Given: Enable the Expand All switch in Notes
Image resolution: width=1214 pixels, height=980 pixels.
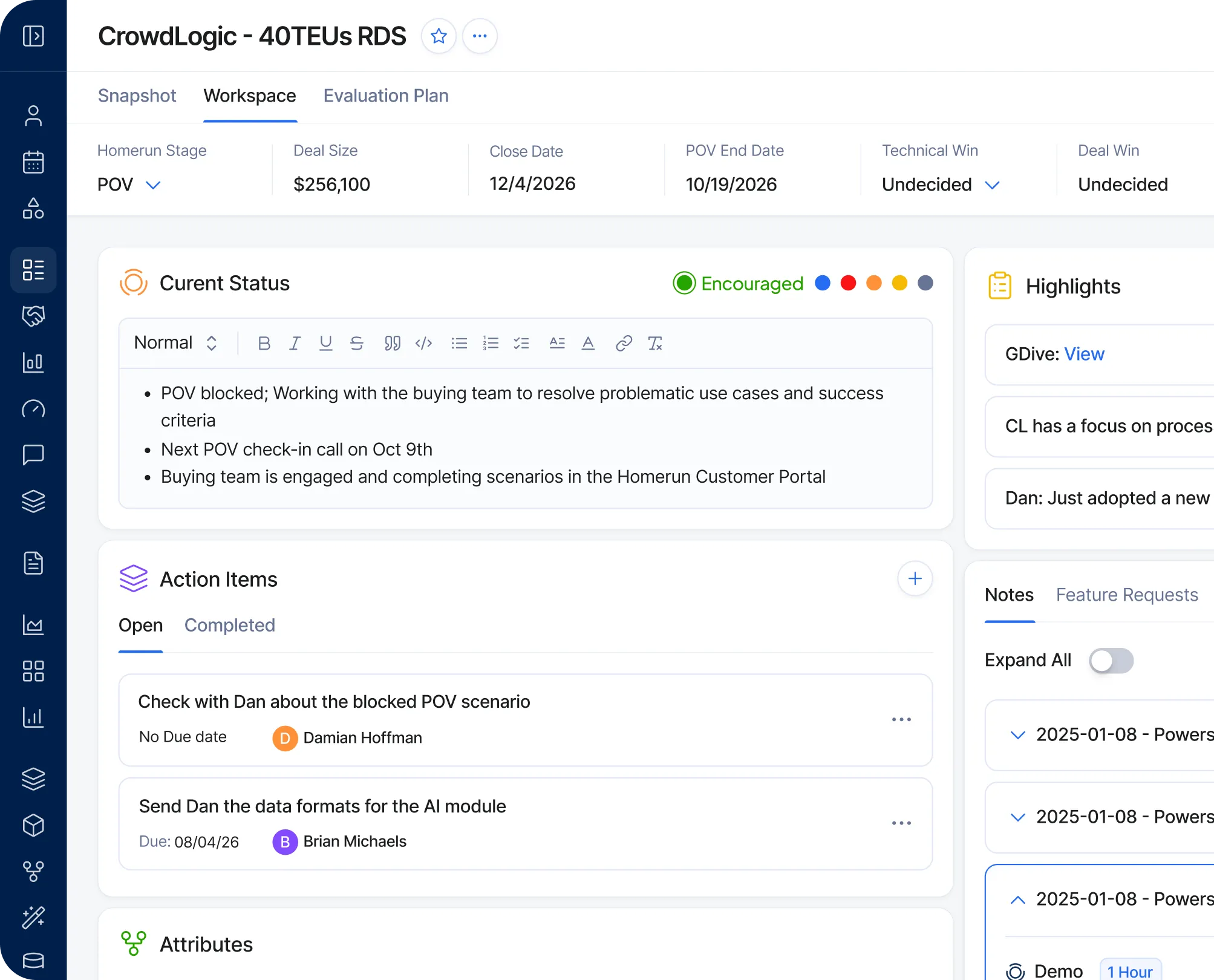Looking at the screenshot, I should tap(1111, 661).
